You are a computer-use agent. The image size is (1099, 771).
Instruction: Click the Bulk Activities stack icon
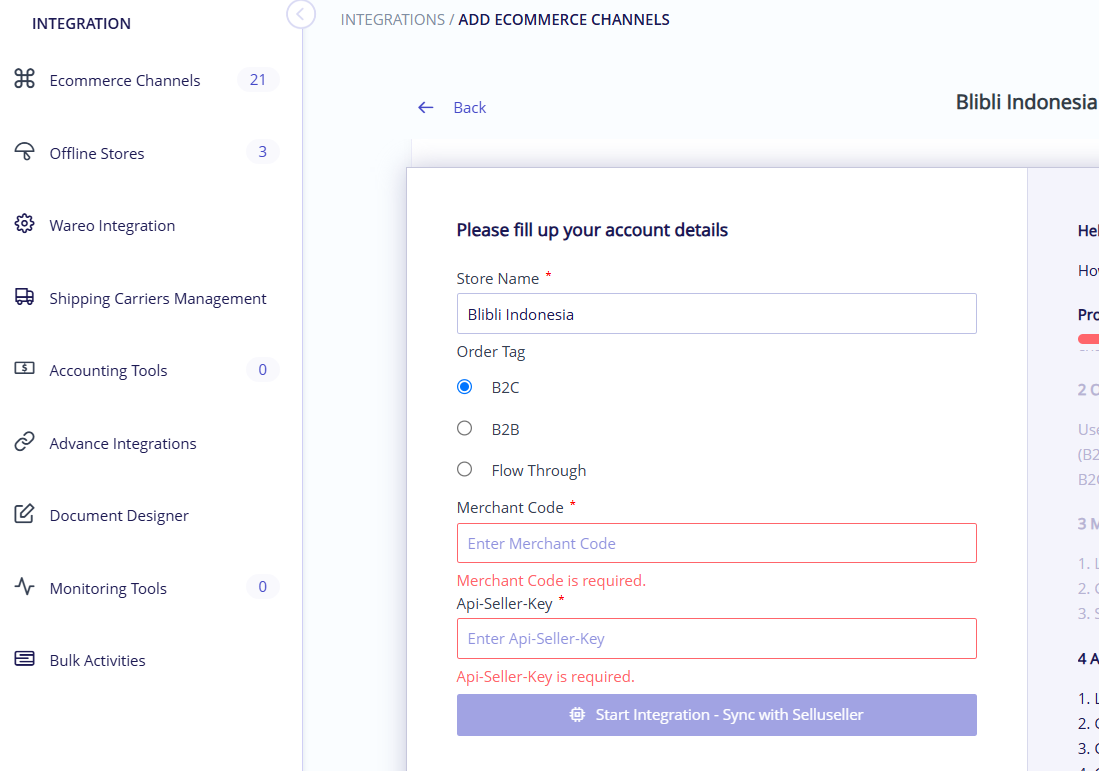tap(24, 660)
